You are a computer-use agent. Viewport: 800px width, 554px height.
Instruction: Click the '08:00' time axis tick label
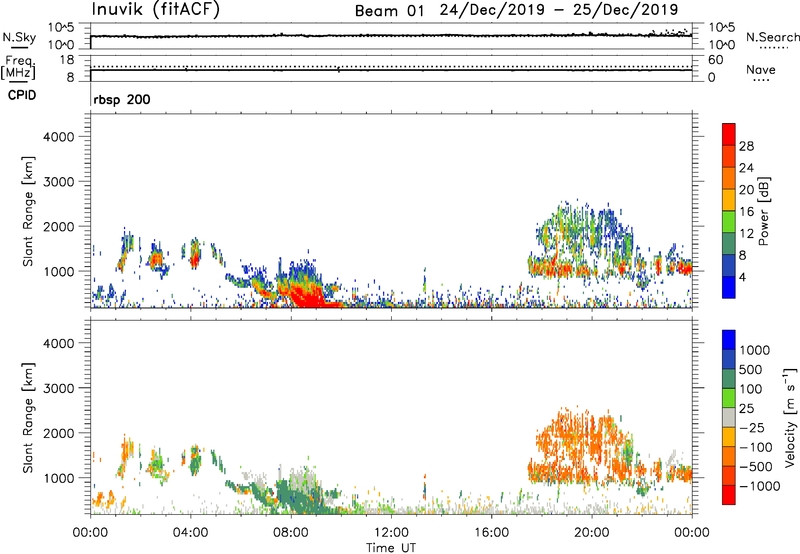tap(290, 533)
